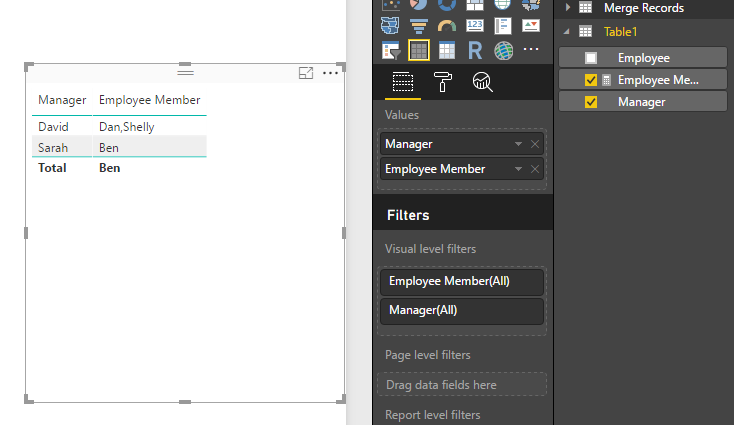This screenshot has height=425, width=734.
Task: Uncheck the Employee Me... measure checkbox
Action: 591,80
